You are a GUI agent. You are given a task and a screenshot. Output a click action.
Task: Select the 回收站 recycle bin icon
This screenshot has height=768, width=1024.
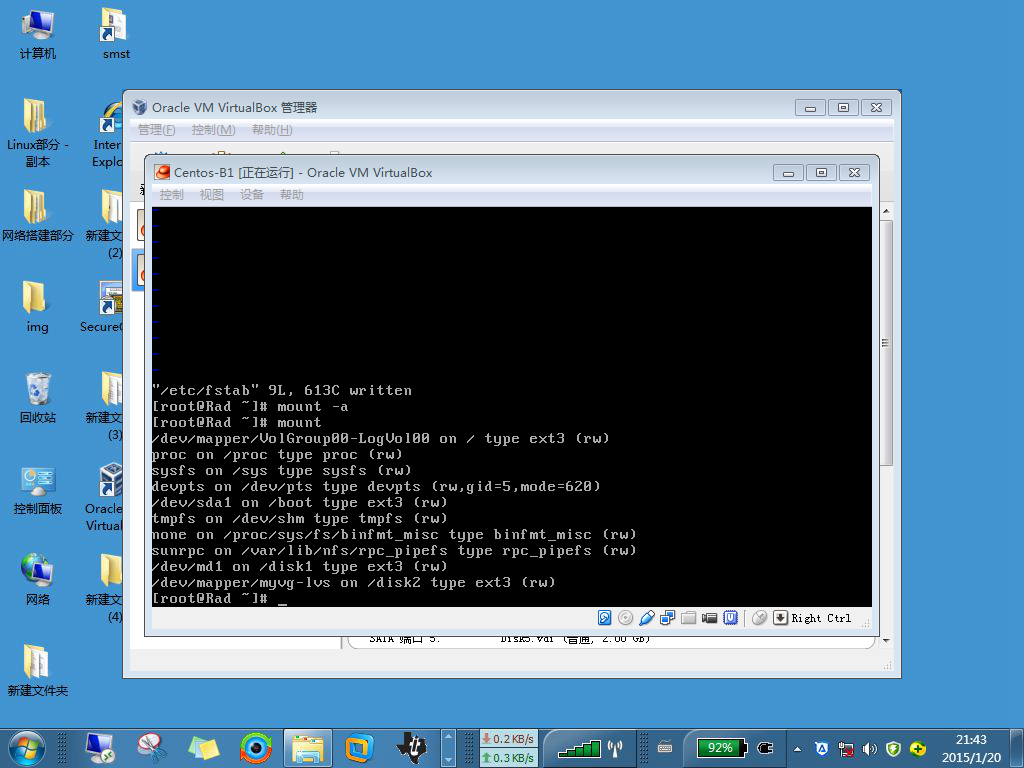click(x=37, y=398)
